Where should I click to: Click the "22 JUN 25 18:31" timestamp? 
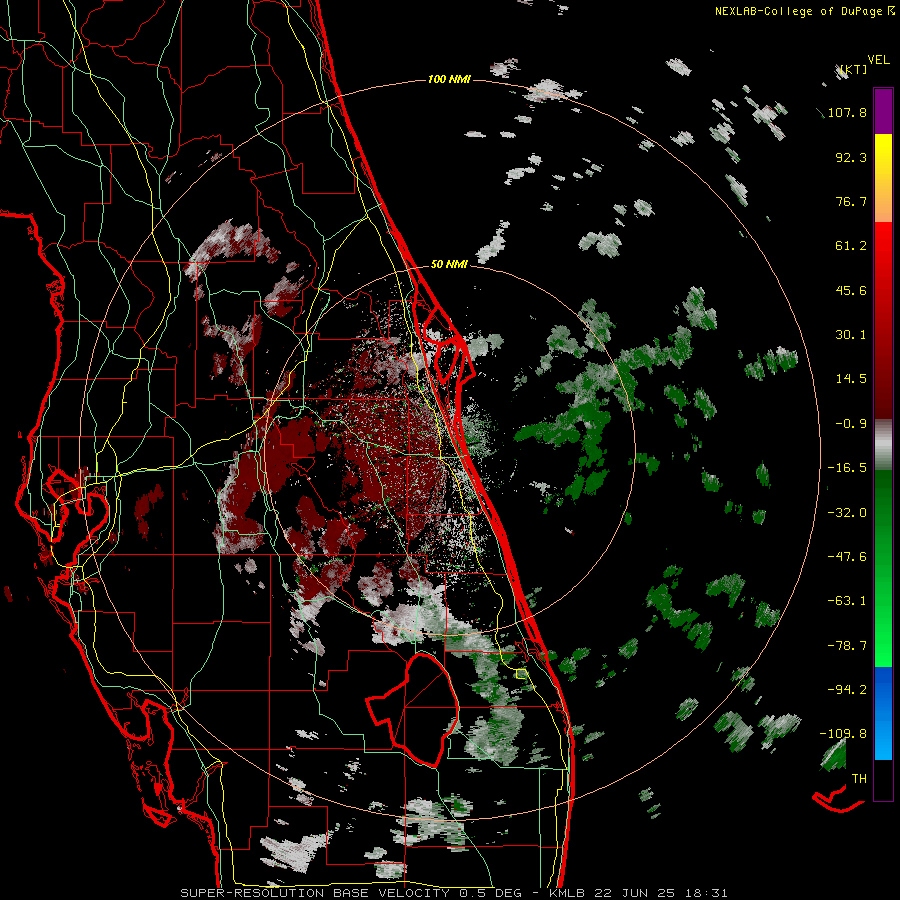[659, 893]
